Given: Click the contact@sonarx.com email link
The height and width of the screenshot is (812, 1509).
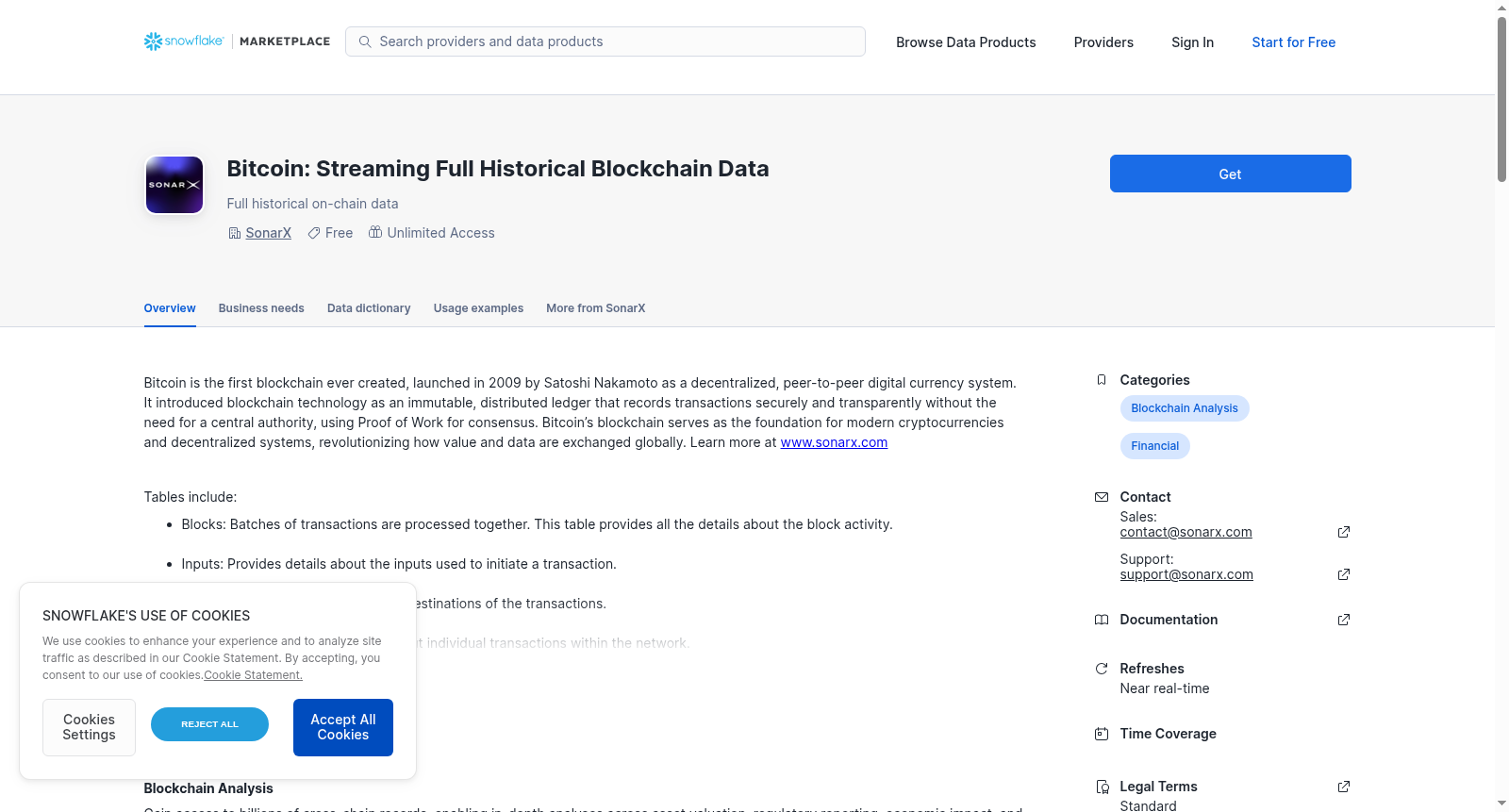Looking at the screenshot, I should coord(1186,532).
